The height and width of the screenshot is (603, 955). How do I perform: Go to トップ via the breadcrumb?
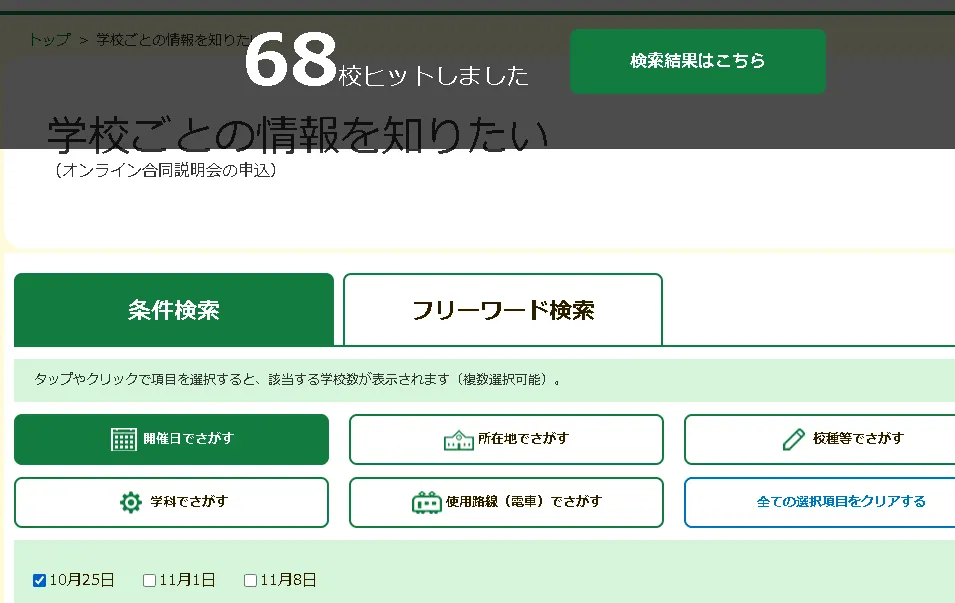(49, 40)
